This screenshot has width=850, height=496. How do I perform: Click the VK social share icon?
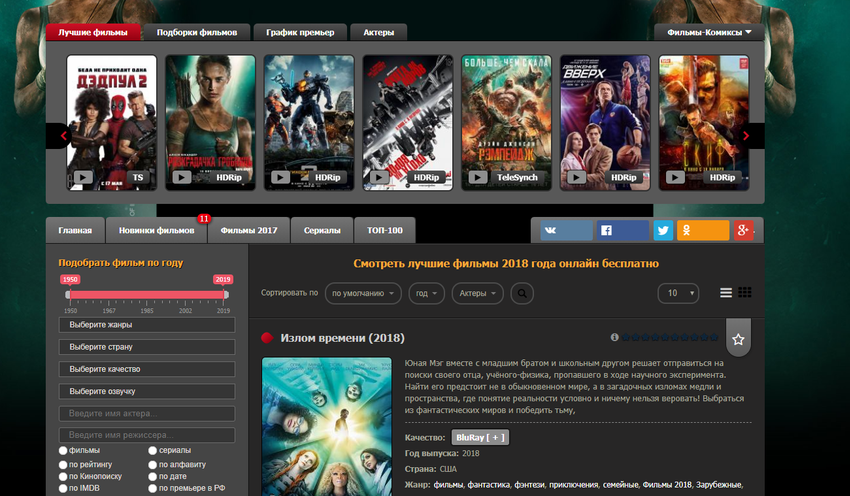pos(566,230)
